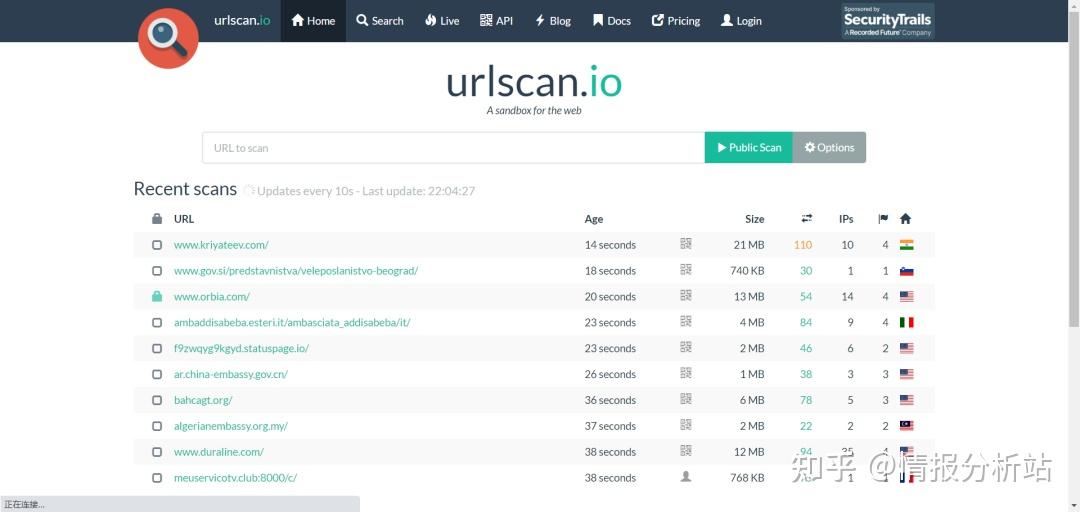Screen dimensions: 1080x512
Task: Click user icon in meuservicotv.club row
Action: pos(685,476)
